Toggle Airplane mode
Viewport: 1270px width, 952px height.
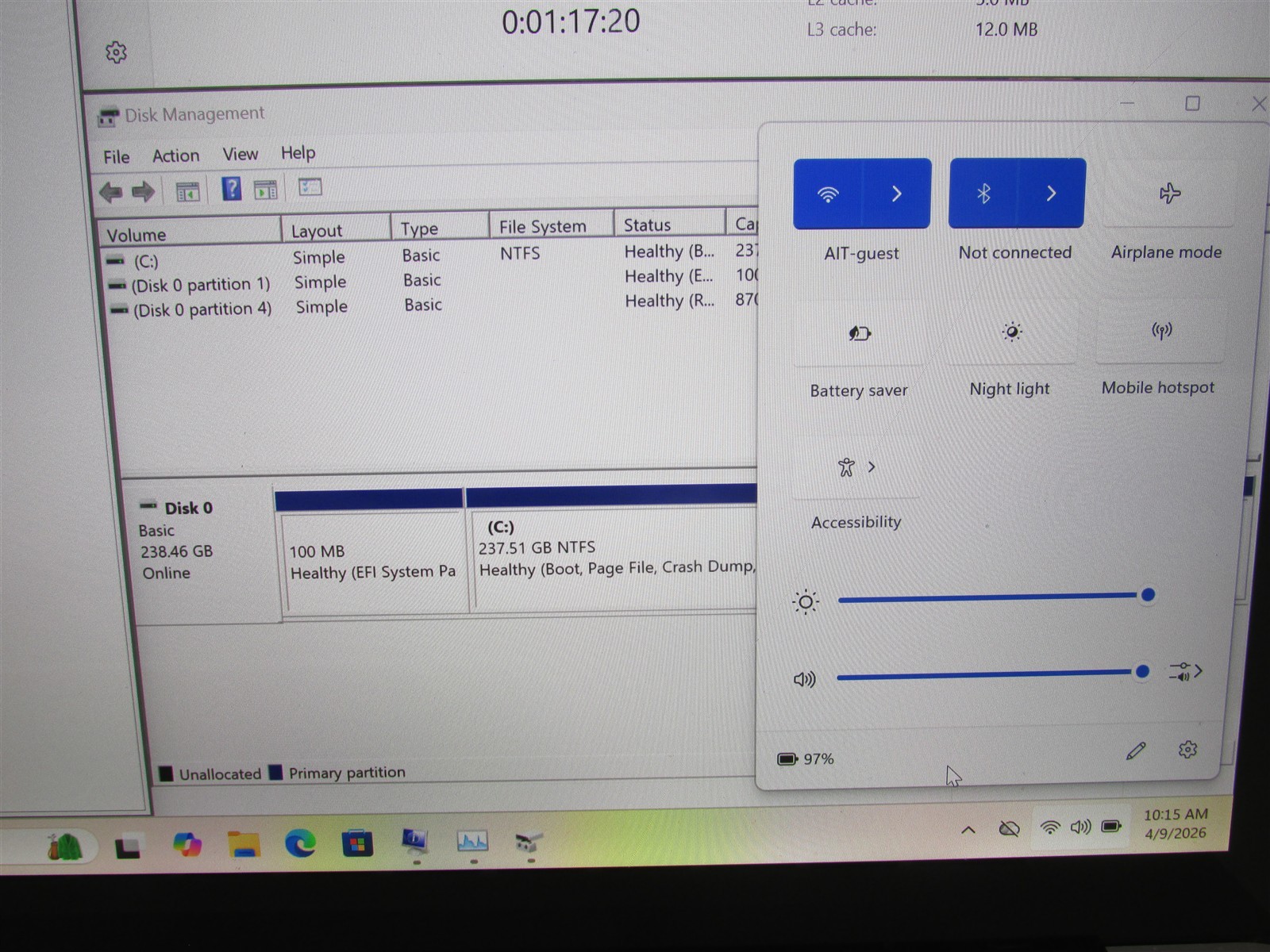coord(1169,193)
